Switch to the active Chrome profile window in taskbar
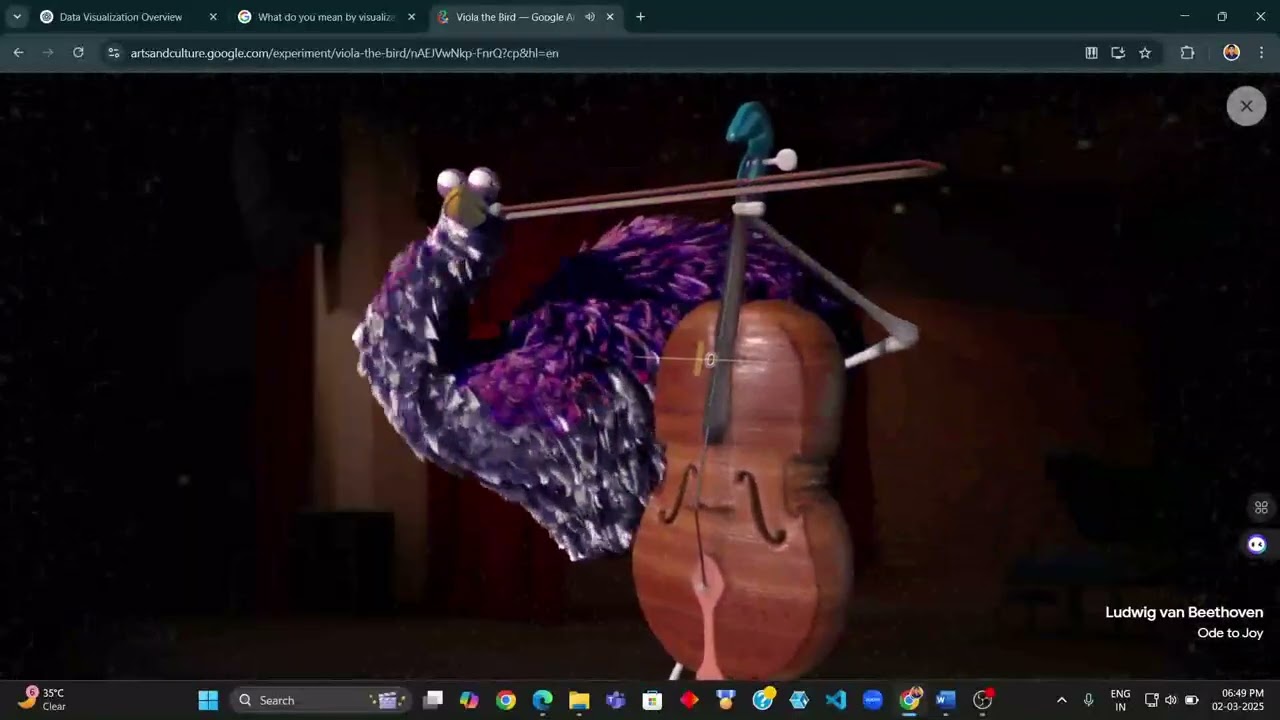The height and width of the screenshot is (720, 1280). point(909,700)
